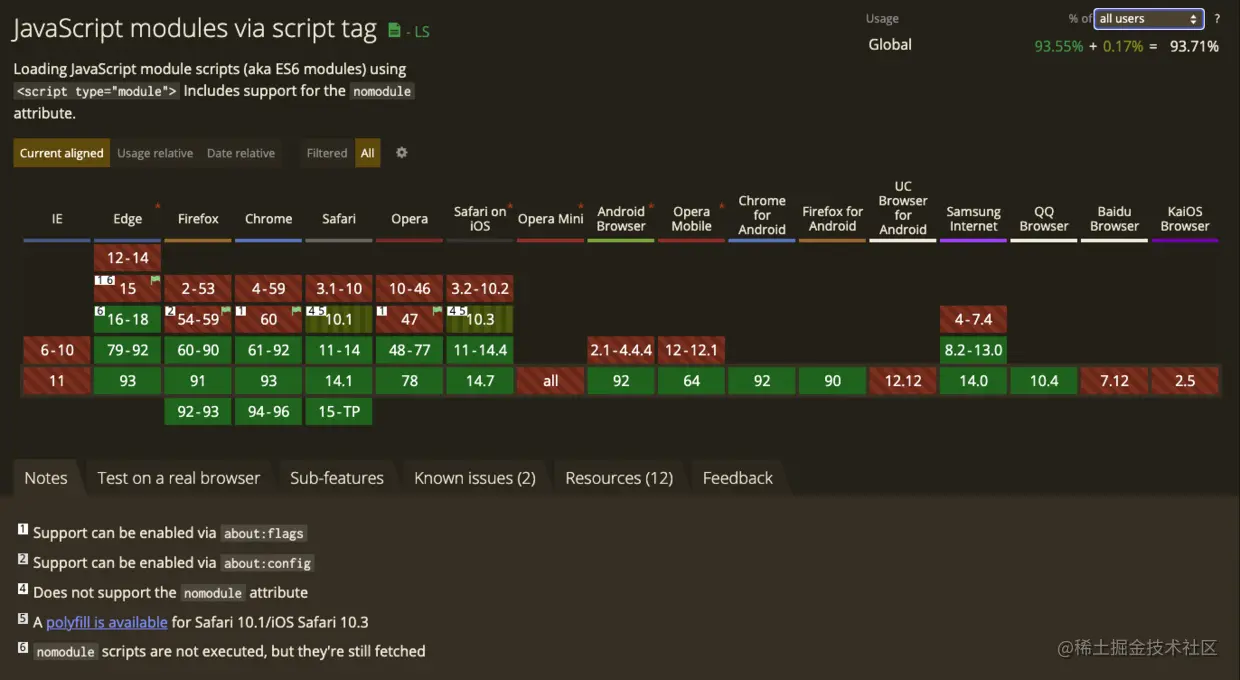Select the iOS Safari 11-14.4 cell
The height and width of the screenshot is (680, 1240).
pos(480,350)
